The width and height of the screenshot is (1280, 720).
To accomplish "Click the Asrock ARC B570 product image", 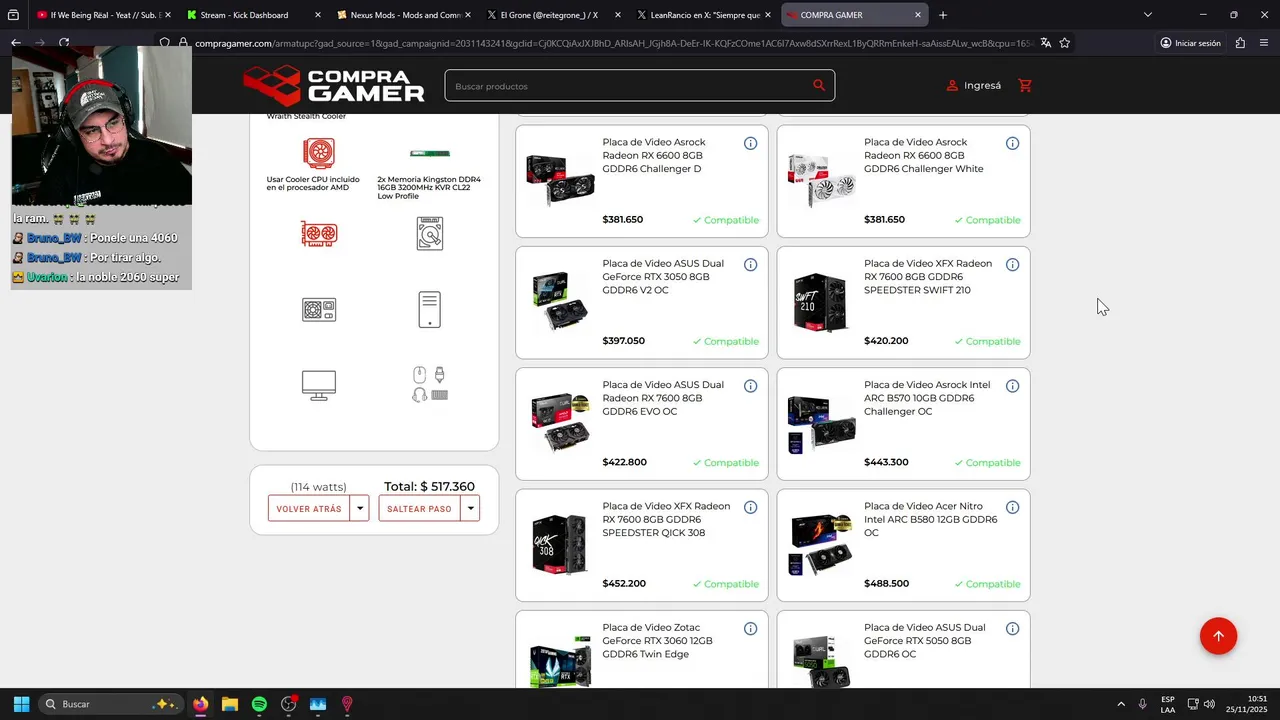I will pos(821,423).
